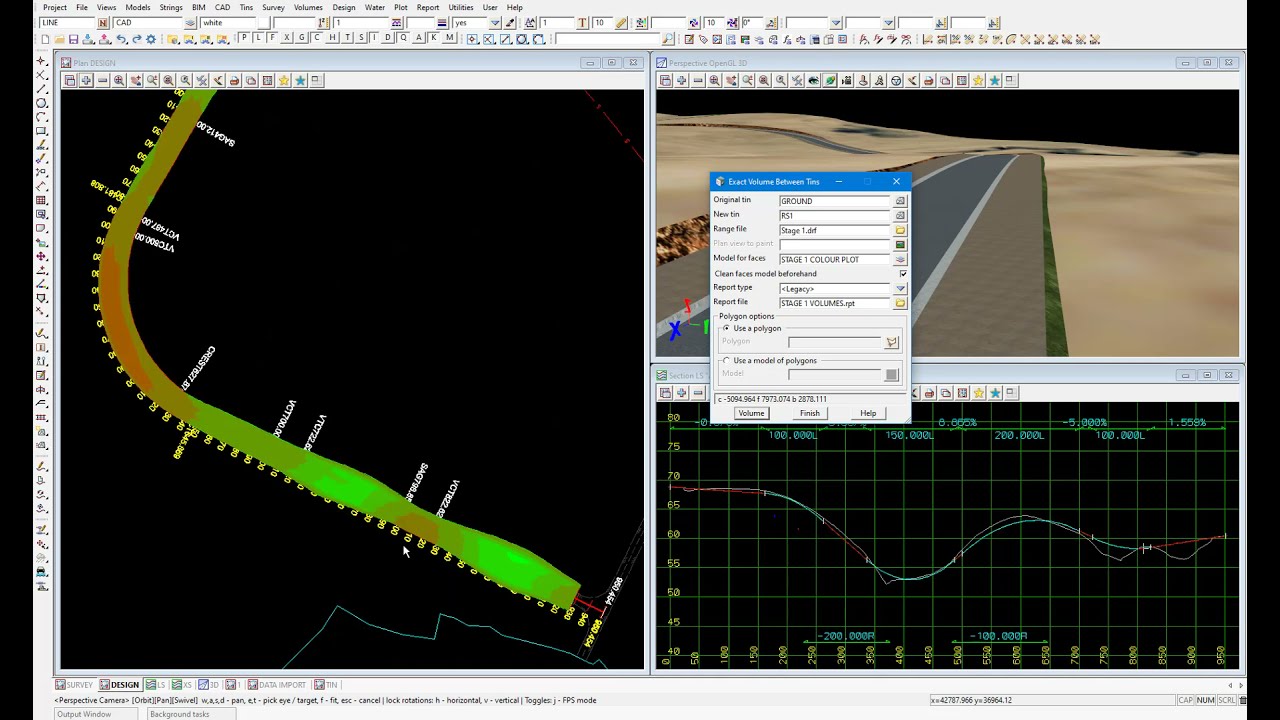Click the Range file 'Stage 1.drf' field
This screenshot has width=1280, height=720.
835,230
